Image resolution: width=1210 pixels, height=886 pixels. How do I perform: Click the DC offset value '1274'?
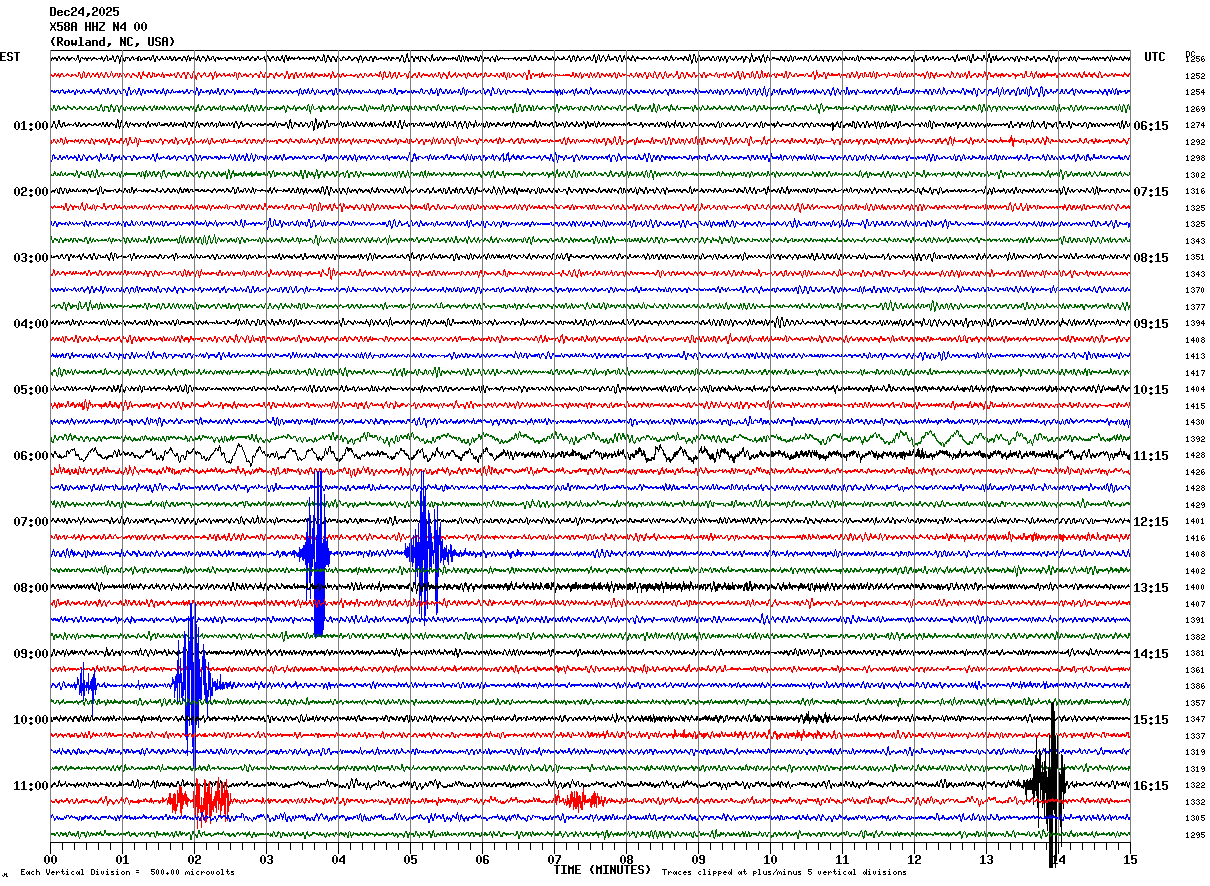coord(1195,126)
